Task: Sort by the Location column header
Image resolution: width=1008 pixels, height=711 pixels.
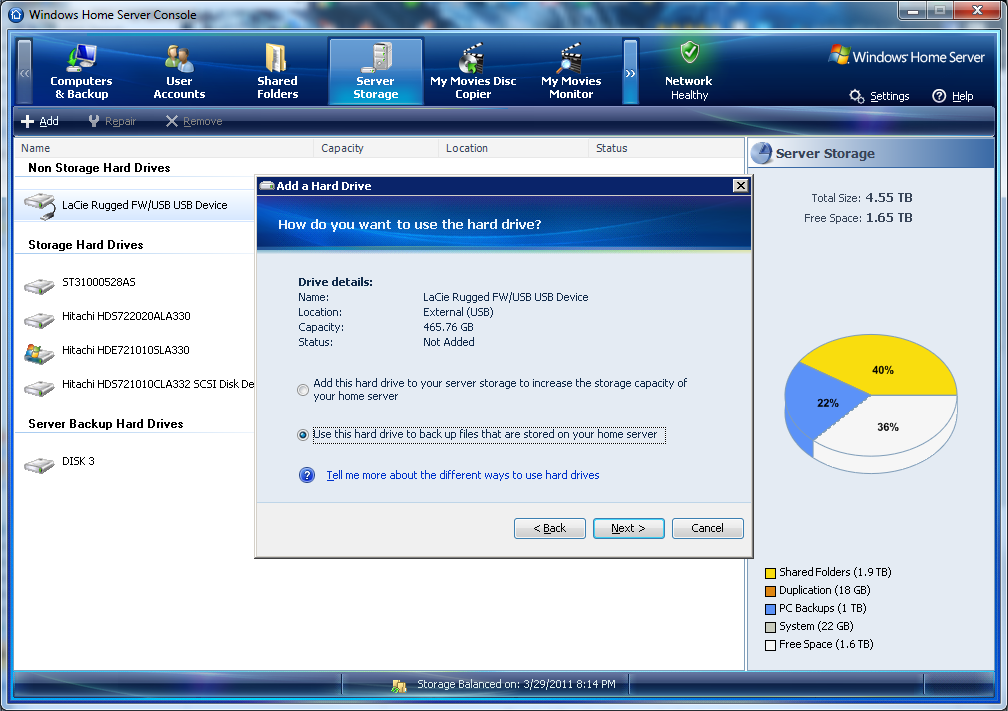Action: (514, 148)
